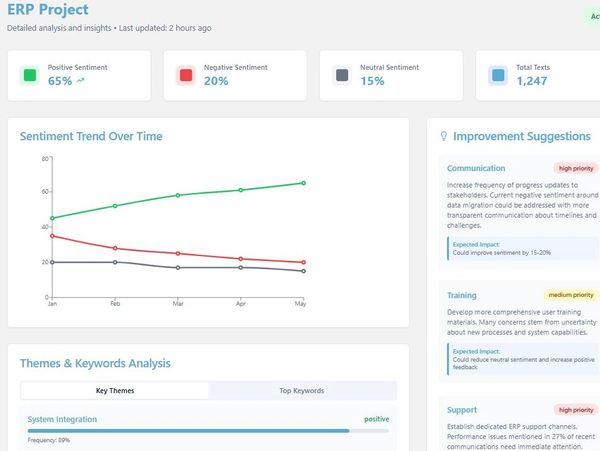Click the red Negative Sentiment icon
Screen dimensions: 600x451
pyautogui.click(x=186, y=75)
